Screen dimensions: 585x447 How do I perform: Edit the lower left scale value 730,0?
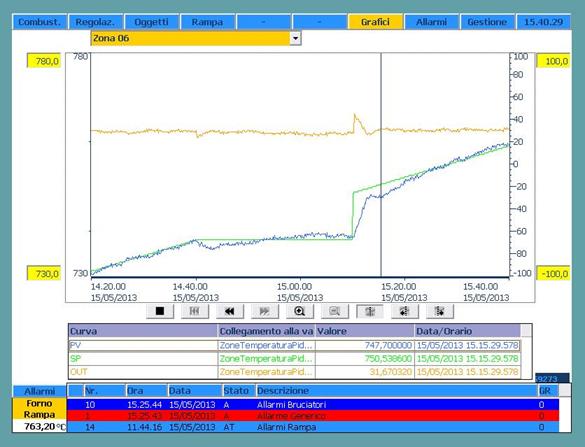[x=44, y=274]
